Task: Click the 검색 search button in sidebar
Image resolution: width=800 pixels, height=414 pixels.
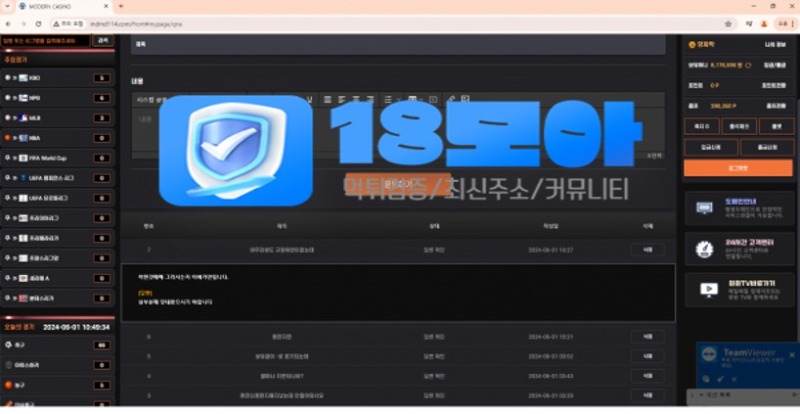Action: [103, 40]
